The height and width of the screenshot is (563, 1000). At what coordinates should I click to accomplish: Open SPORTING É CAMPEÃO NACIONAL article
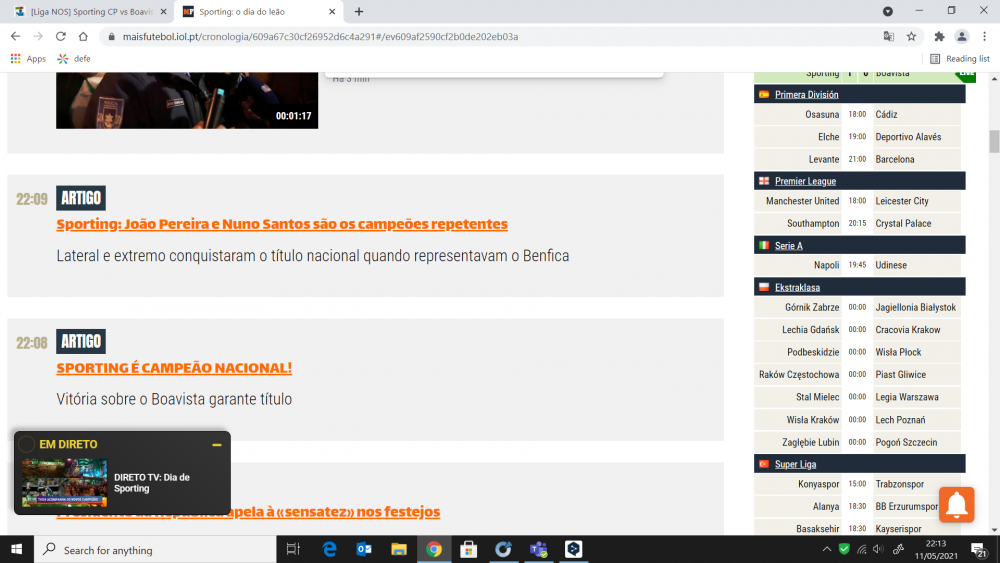coord(174,368)
